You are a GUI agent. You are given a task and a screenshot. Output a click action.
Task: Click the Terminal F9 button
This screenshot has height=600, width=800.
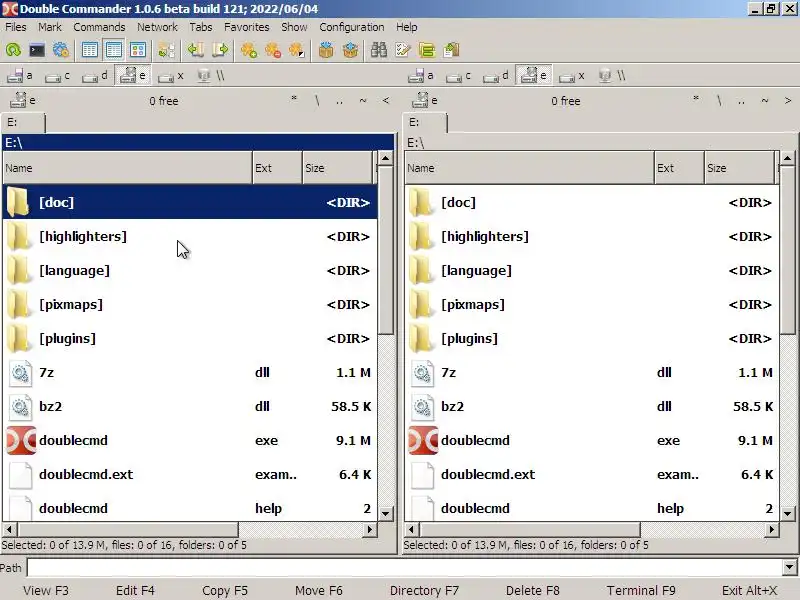pos(641,590)
